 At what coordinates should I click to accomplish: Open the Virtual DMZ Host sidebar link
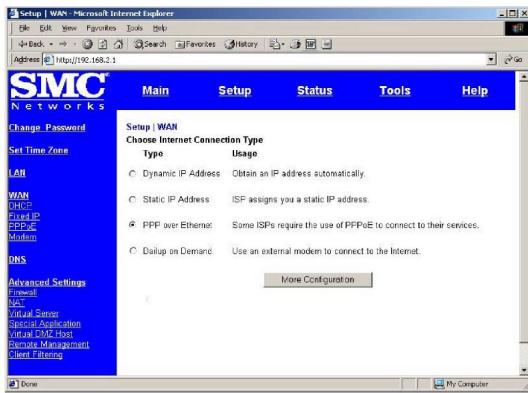(41, 334)
